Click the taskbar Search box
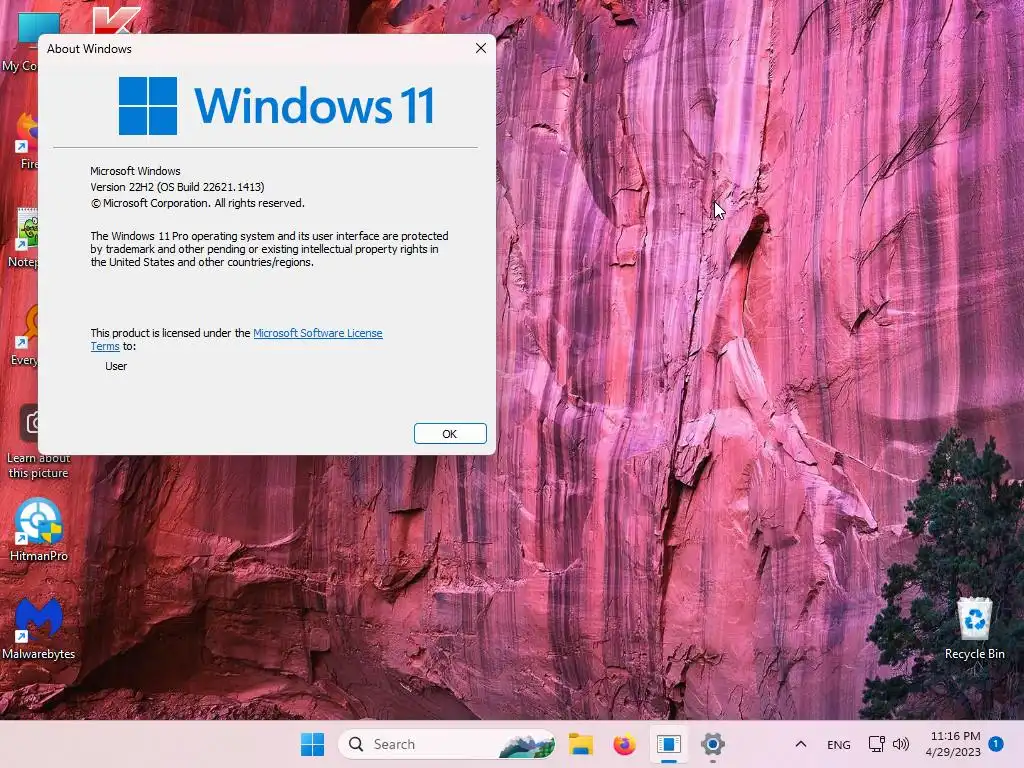Viewport: 1024px width, 768px height. pos(447,744)
